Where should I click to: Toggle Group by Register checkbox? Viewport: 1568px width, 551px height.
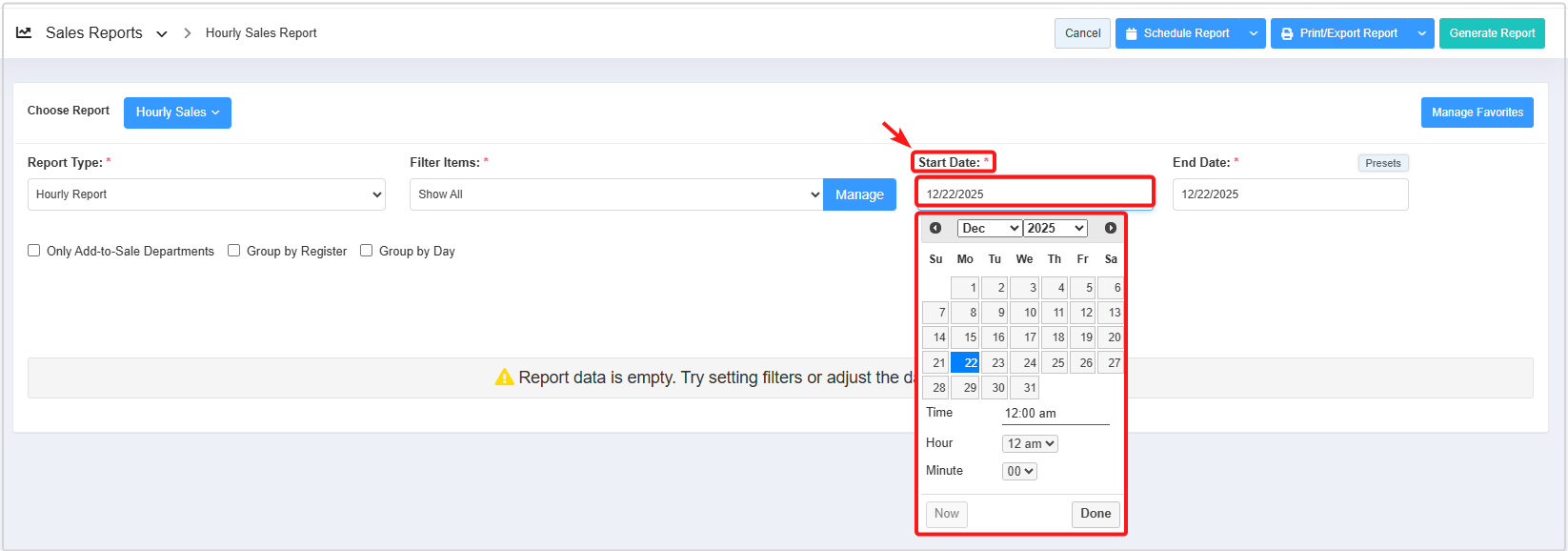(x=234, y=251)
